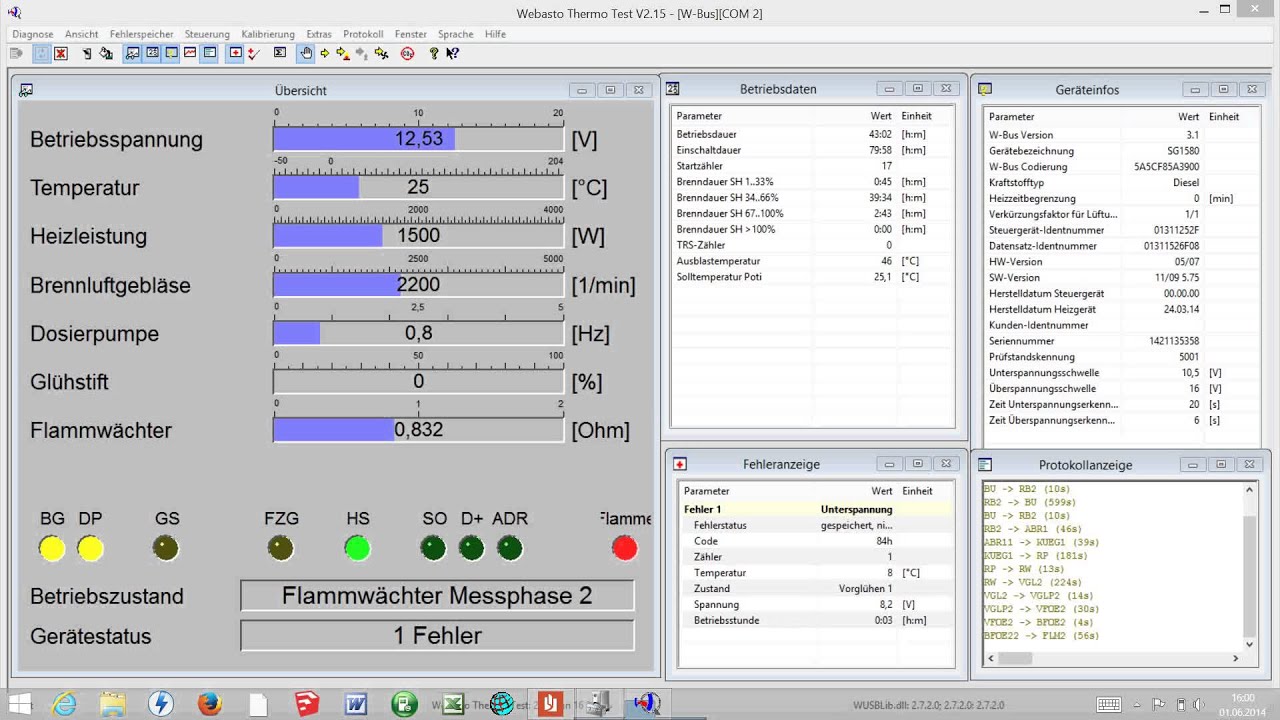Open Betriebsdaten view toolbar icon
Image resolution: width=1280 pixels, height=720 pixels.
152,53
